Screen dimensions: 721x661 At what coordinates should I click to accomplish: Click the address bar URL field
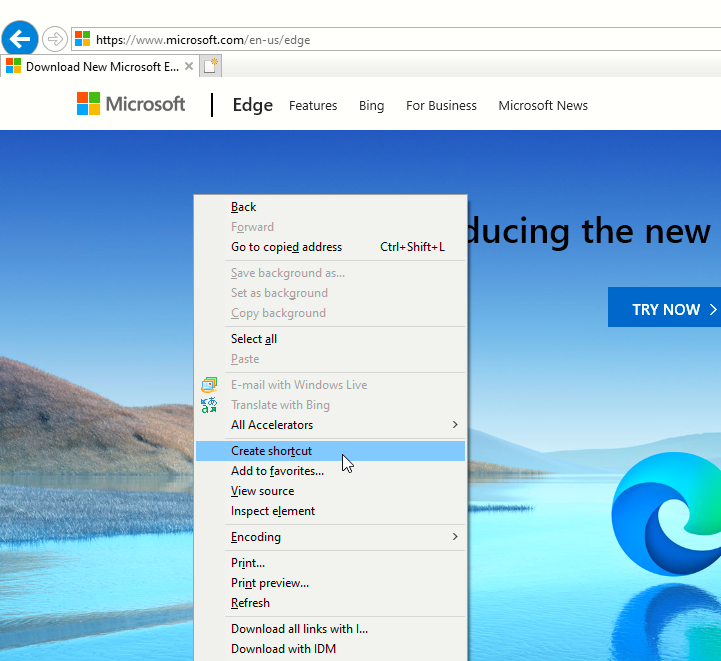(395, 40)
